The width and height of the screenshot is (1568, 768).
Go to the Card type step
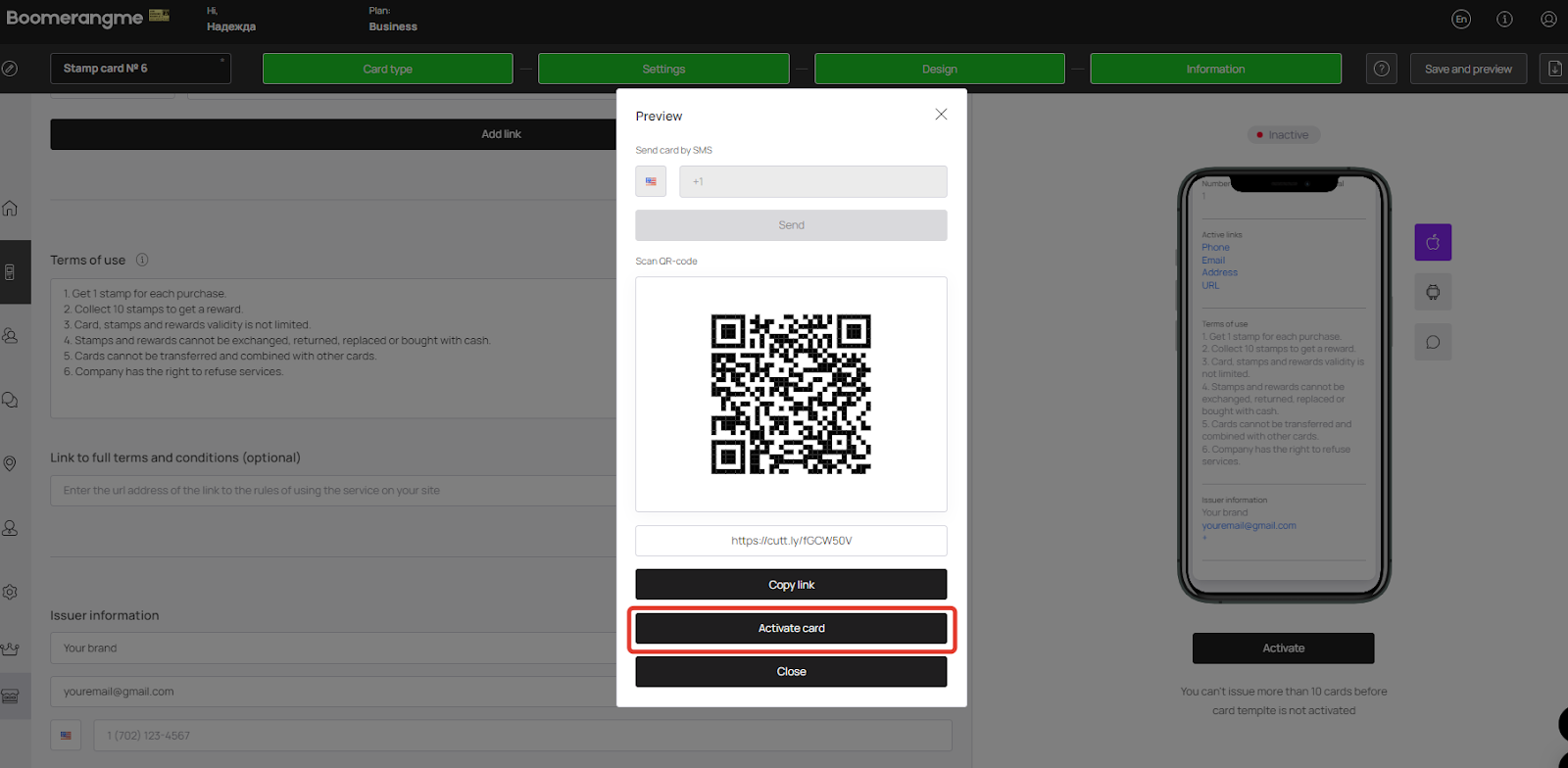[x=388, y=69]
